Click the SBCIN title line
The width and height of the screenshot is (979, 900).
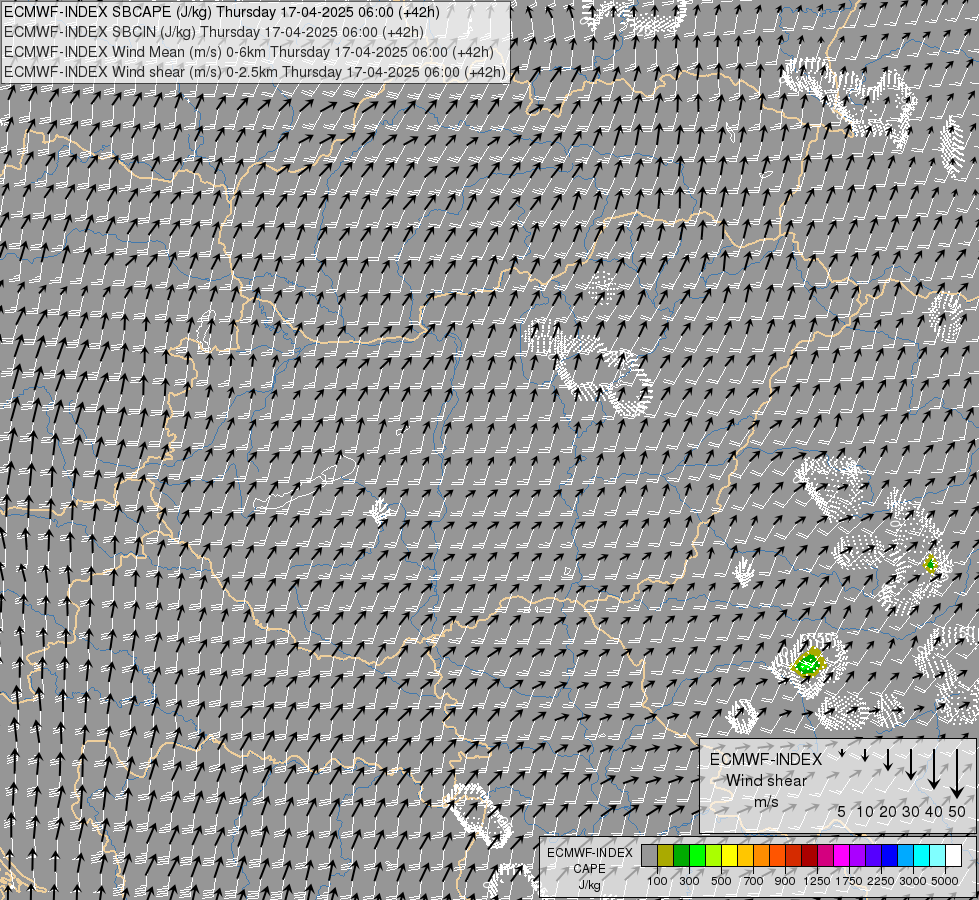point(214,32)
